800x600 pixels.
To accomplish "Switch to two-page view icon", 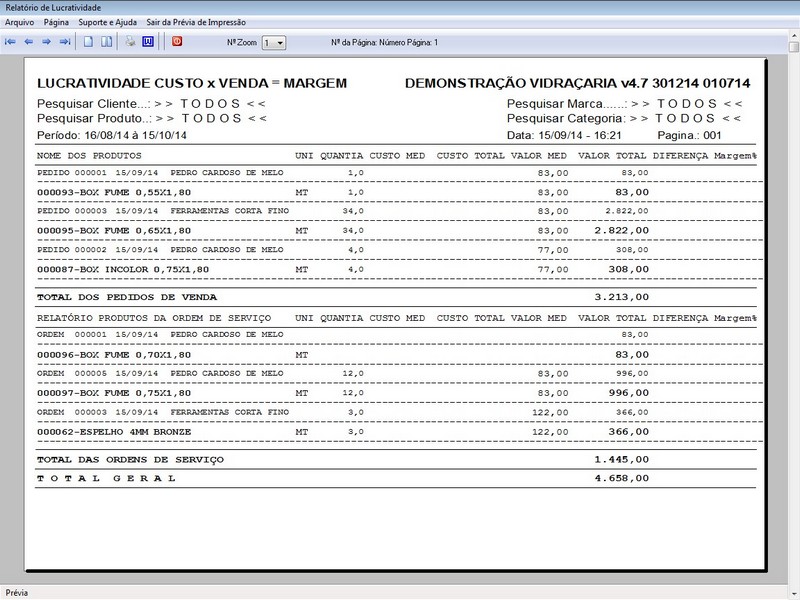I will coord(106,42).
